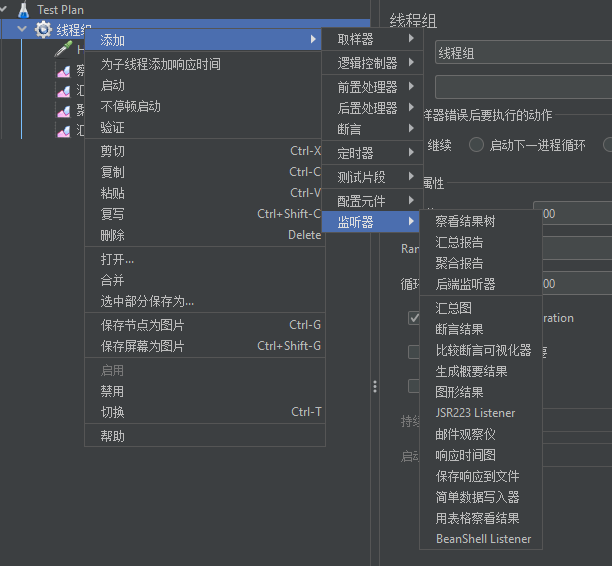The image size is (612, 566).
Task: Click the 线程组 gear icon in tree
Action: (x=43, y=30)
